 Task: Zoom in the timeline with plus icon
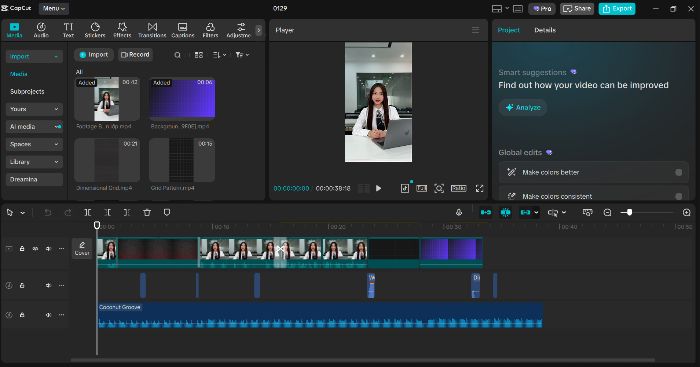click(x=687, y=213)
